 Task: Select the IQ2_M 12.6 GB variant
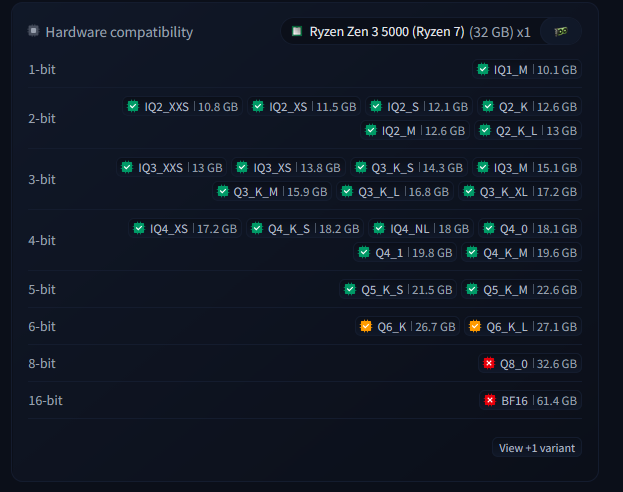pyautogui.click(x=415, y=130)
